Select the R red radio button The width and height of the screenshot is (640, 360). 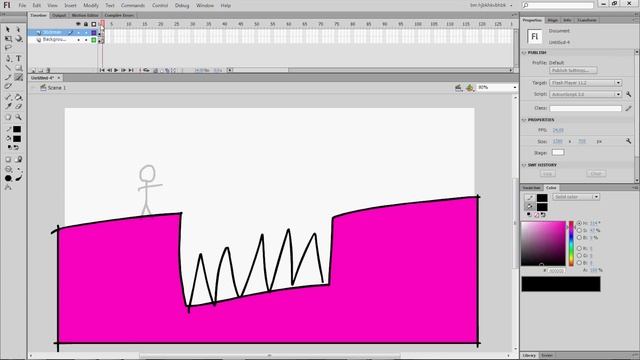579,248
